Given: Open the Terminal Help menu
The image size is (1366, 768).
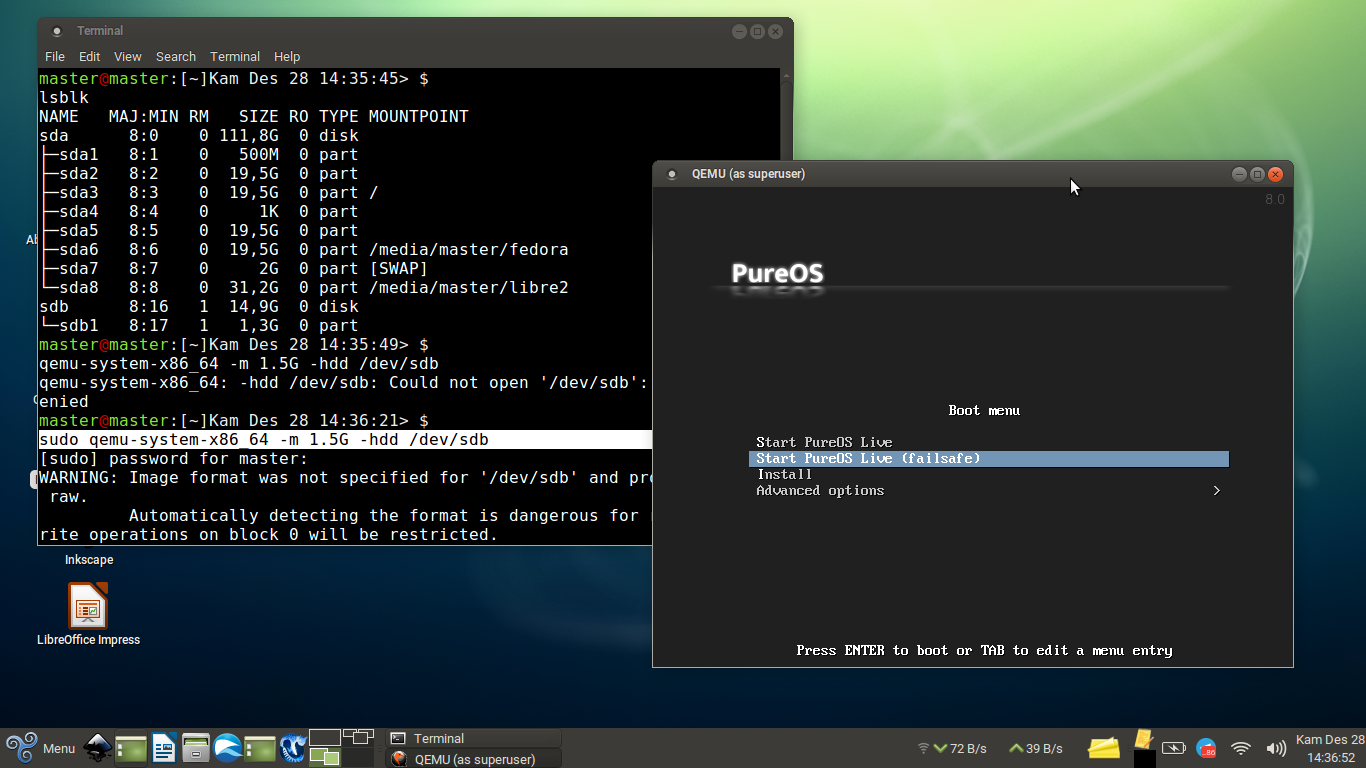Looking at the screenshot, I should pyautogui.click(x=287, y=56).
